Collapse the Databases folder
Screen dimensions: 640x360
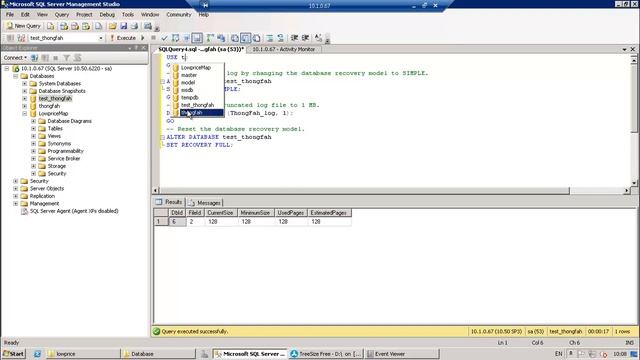pos(16,76)
